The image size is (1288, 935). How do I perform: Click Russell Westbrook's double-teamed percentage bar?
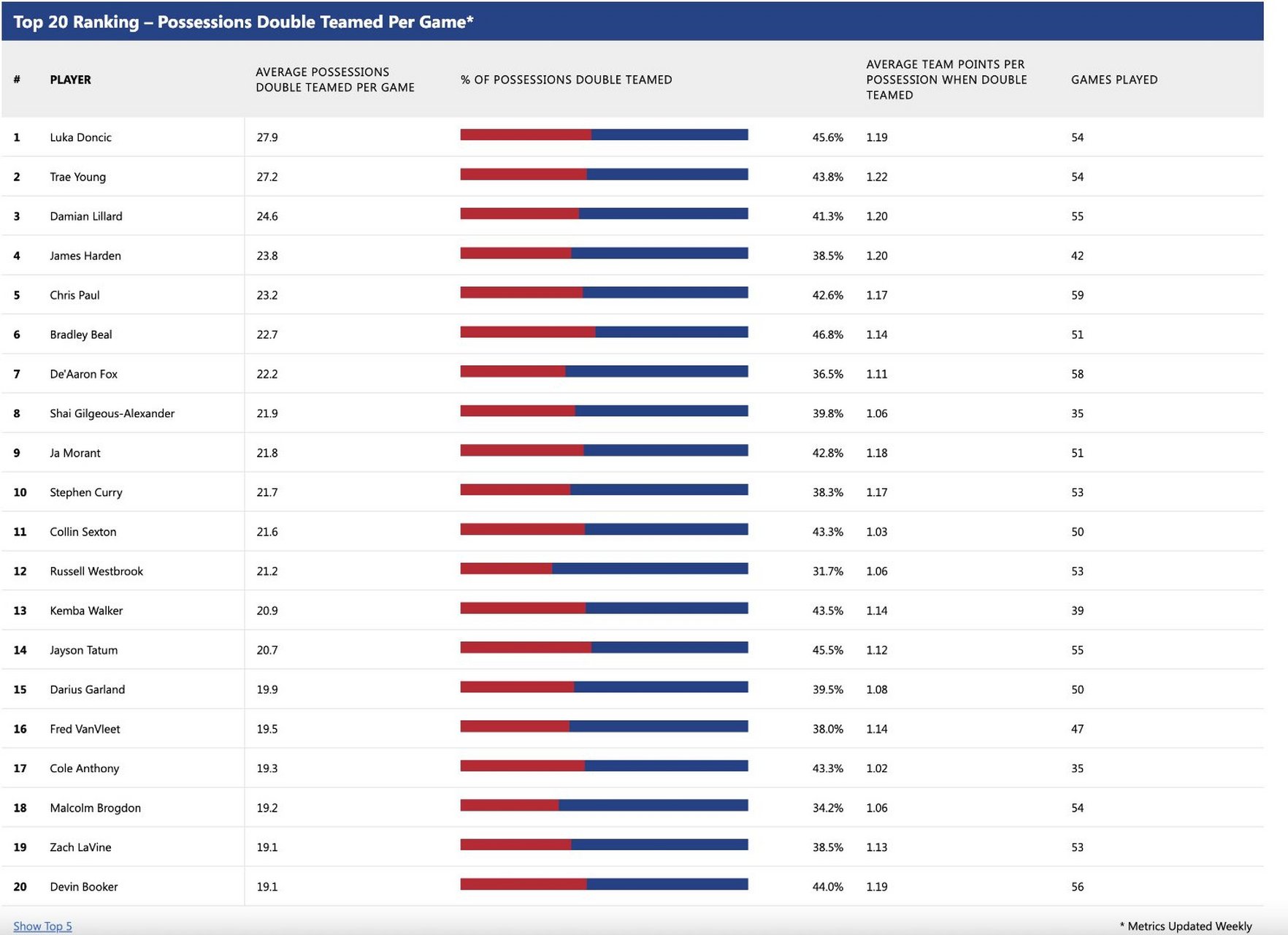[604, 568]
